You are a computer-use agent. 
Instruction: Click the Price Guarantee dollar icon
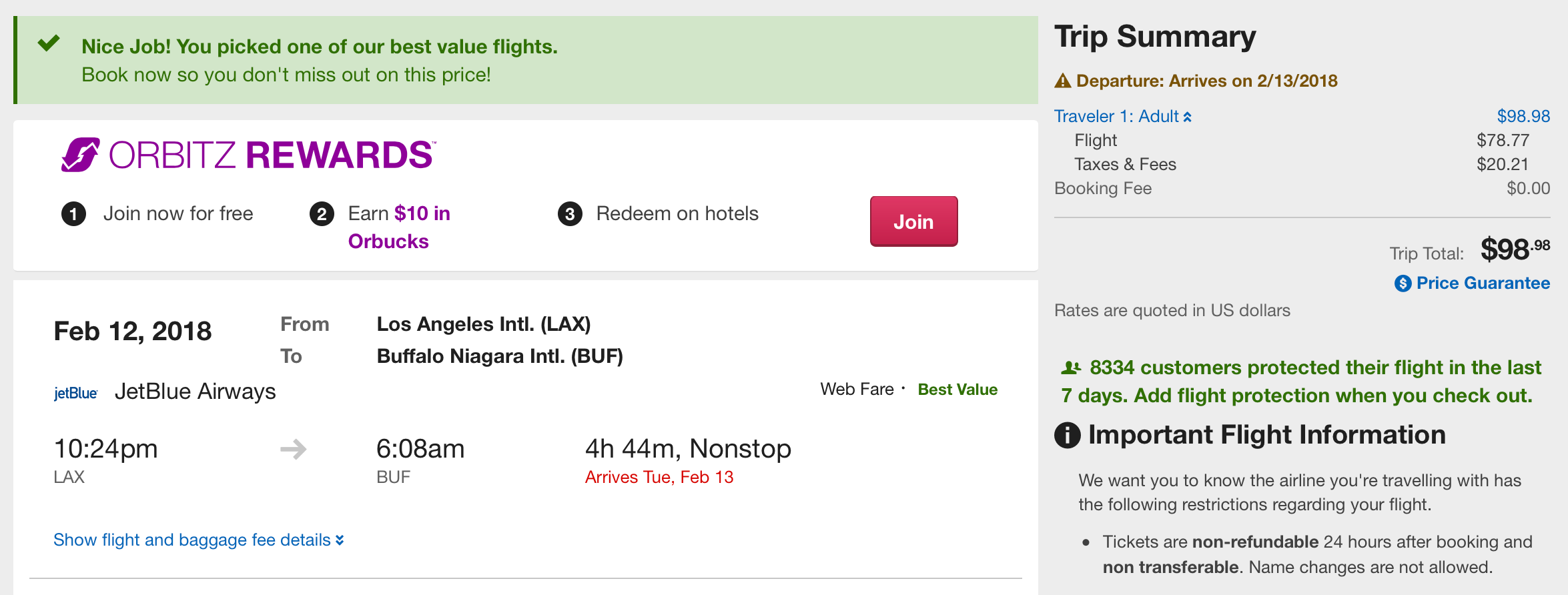coord(1403,283)
